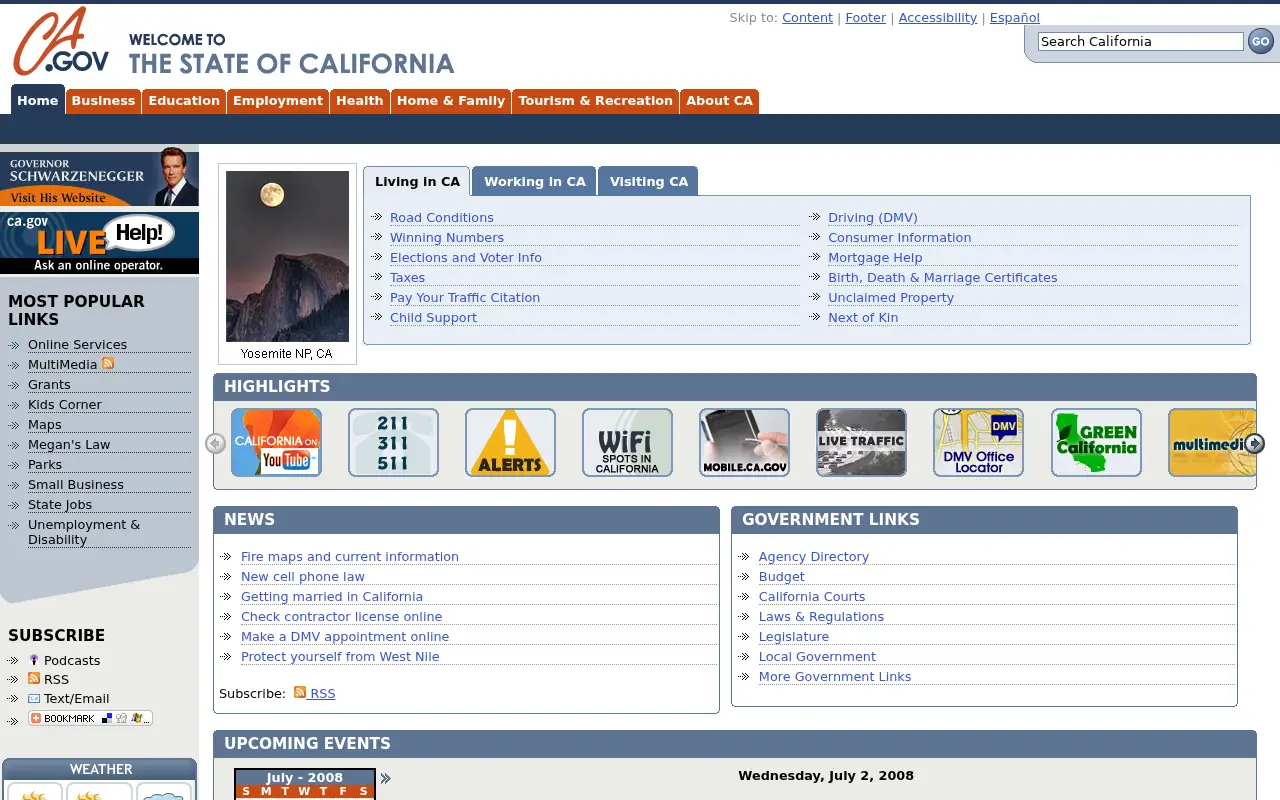1280x800 pixels.
Task: Open the Education navigation tab
Action: pyautogui.click(x=184, y=101)
